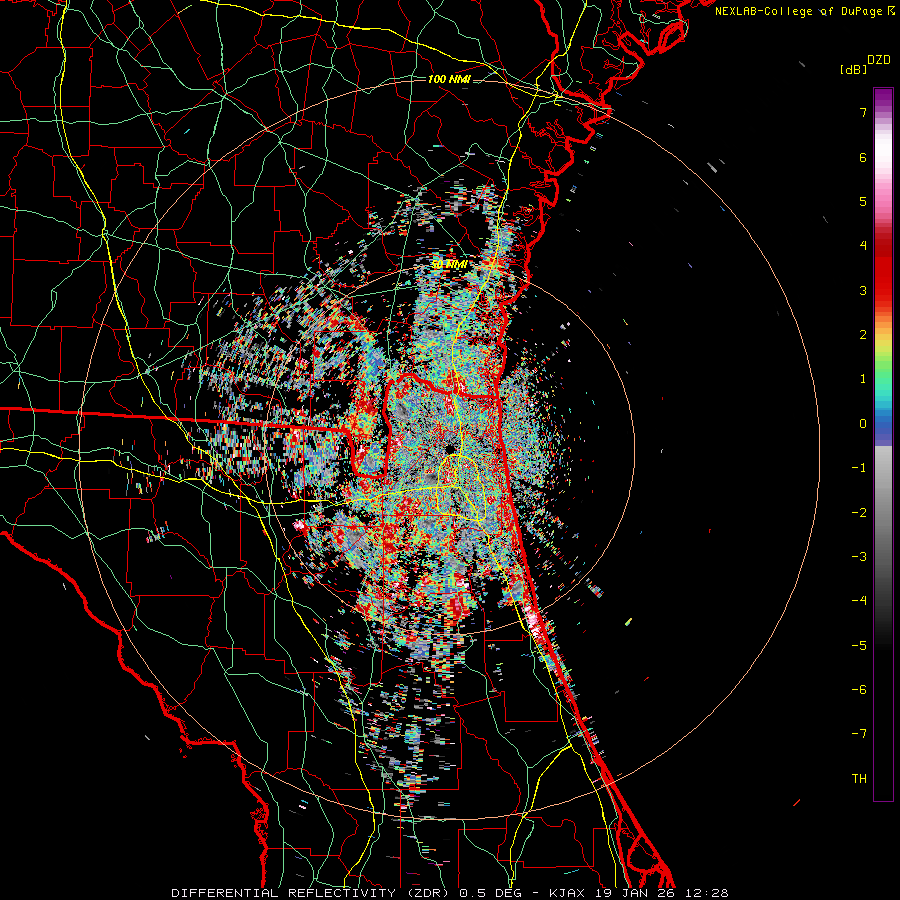
Task: Click the 50 NMI range ring label
Action: pyautogui.click(x=449, y=265)
